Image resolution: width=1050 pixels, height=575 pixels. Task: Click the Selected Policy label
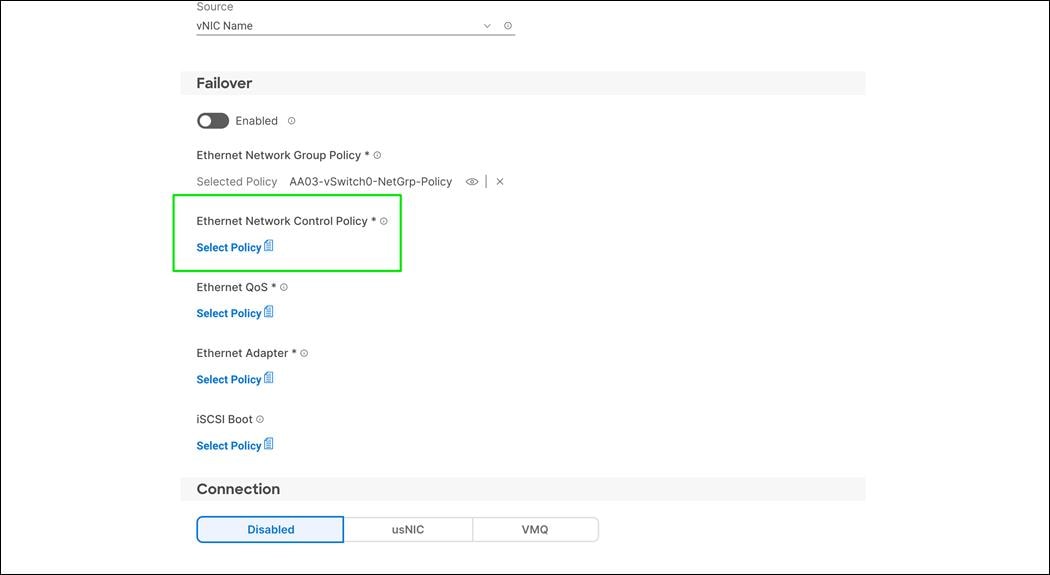(236, 182)
